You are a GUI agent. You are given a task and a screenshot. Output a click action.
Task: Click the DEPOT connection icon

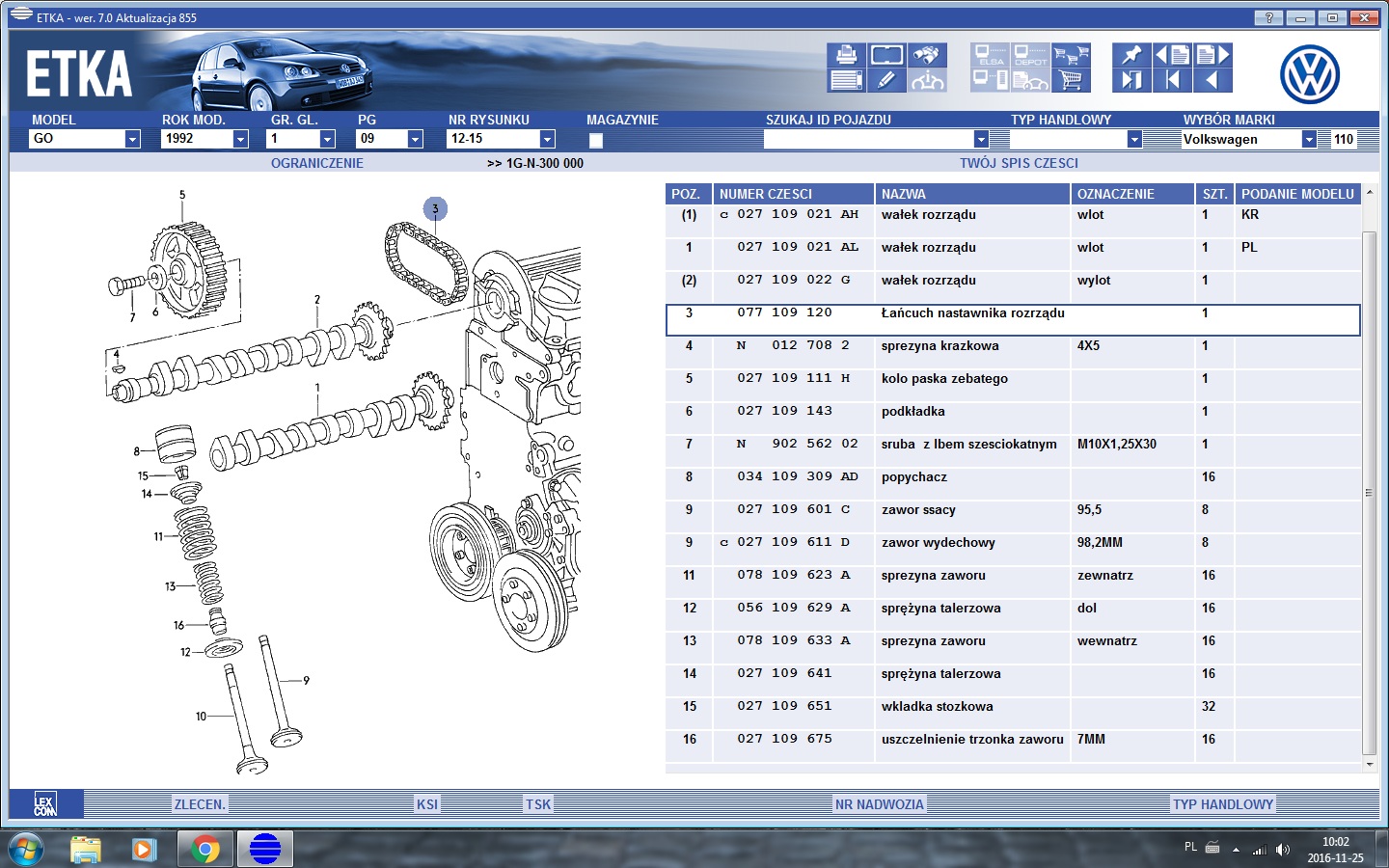coord(1030,55)
